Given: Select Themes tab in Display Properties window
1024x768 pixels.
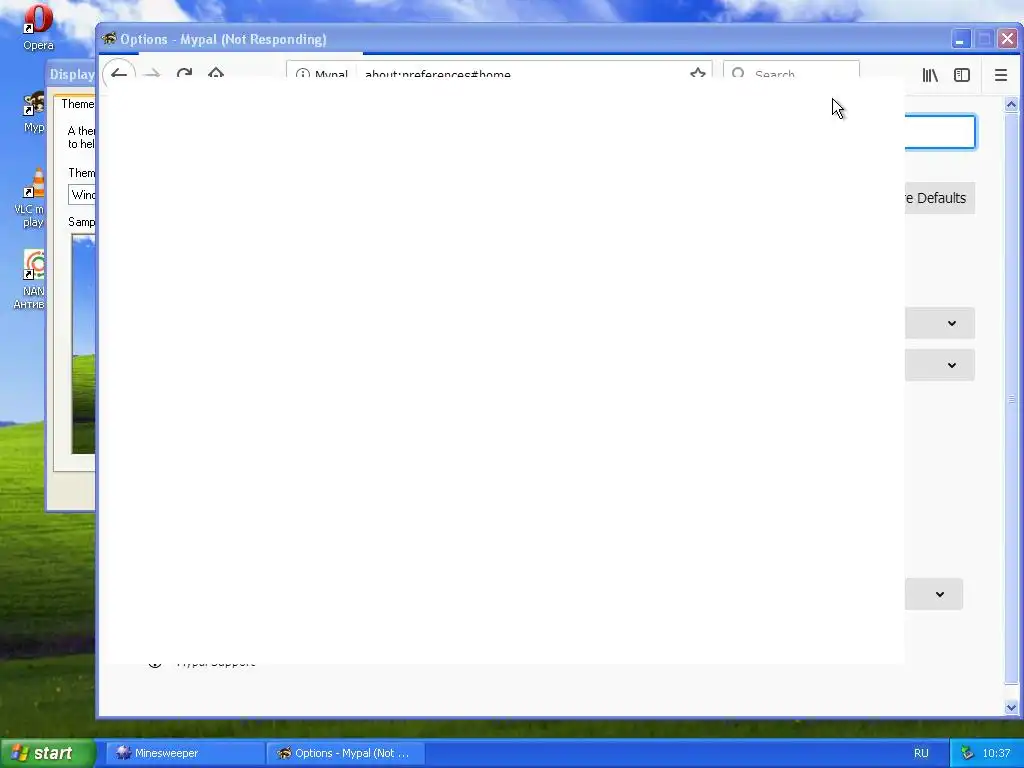Looking at the screenshot, I should pyautogui.click(x=75, y=104).
